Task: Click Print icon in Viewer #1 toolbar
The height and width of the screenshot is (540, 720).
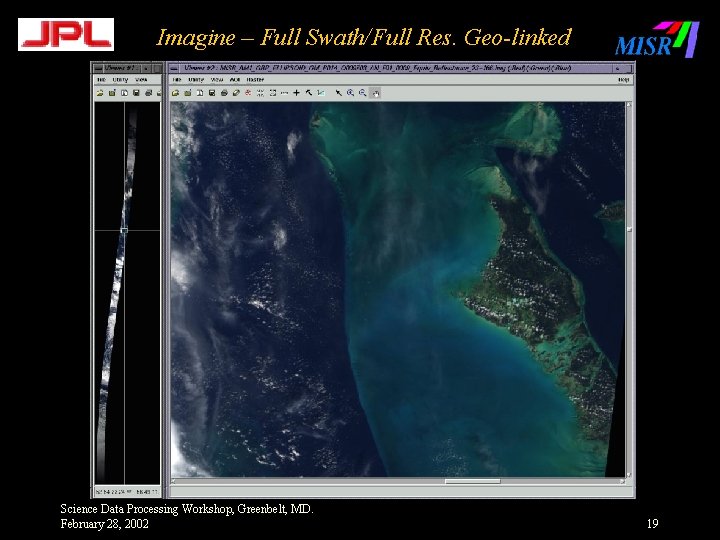Action: (x=148, y=93)
